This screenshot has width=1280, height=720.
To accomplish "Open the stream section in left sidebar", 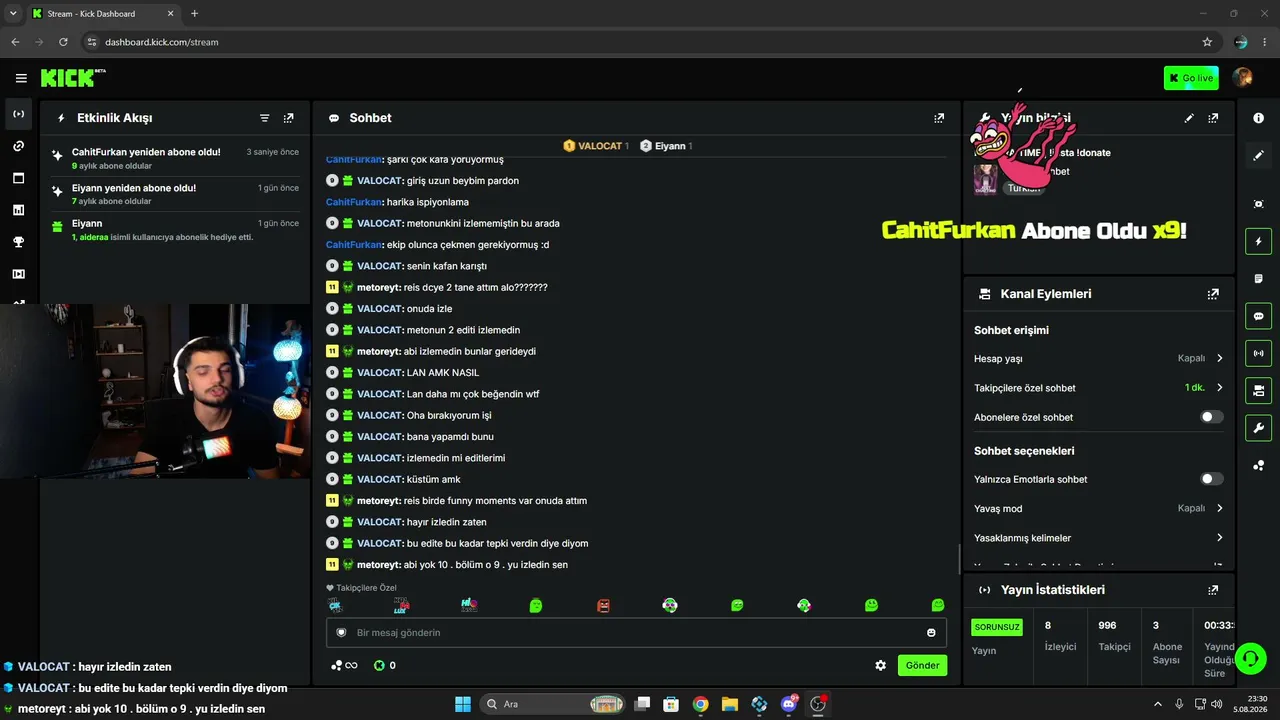I will (19, 114).
